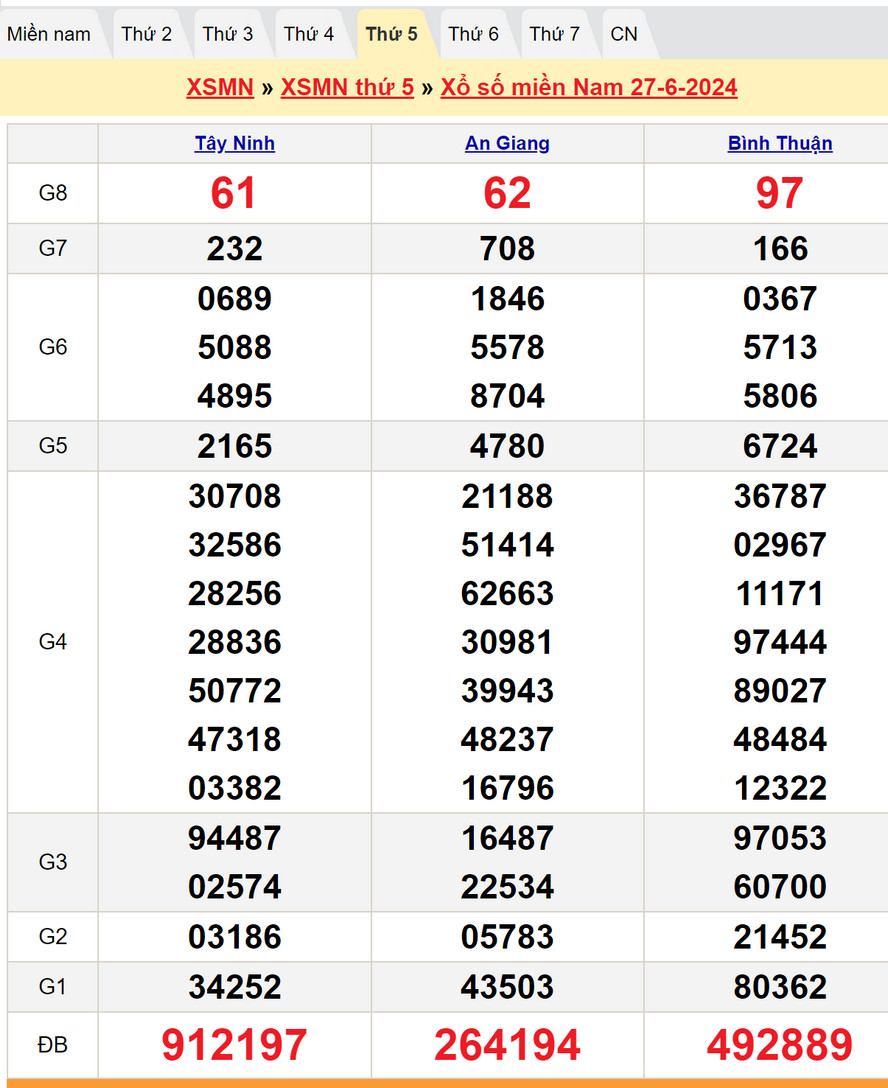Follow the Xổ số miền Nam 27-6-2024 link
Image resolution: width=888 pixels, height=1088 pixels.
[x=589, y=87]
